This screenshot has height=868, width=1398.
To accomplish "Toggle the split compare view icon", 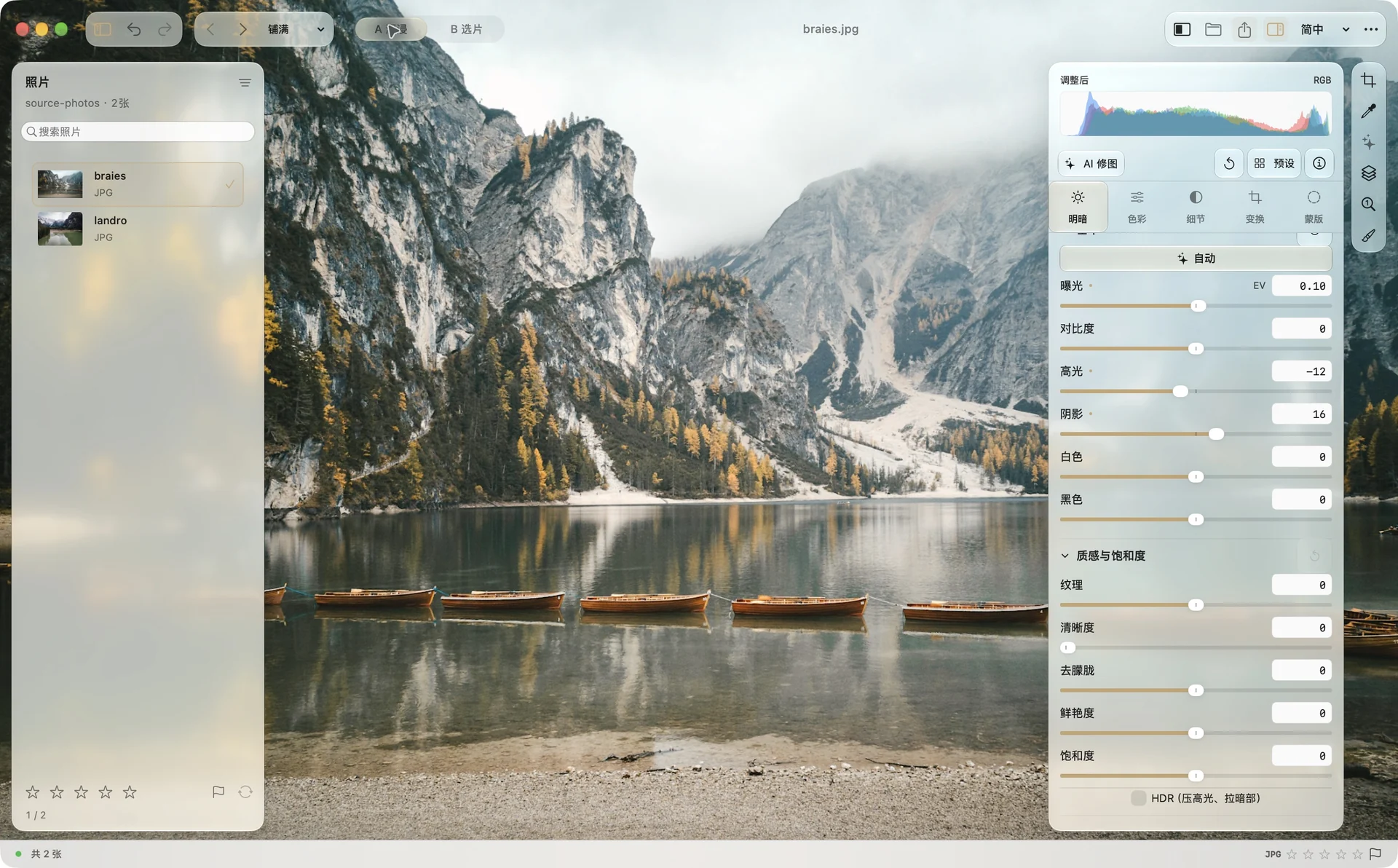I will coord(1182,29).
